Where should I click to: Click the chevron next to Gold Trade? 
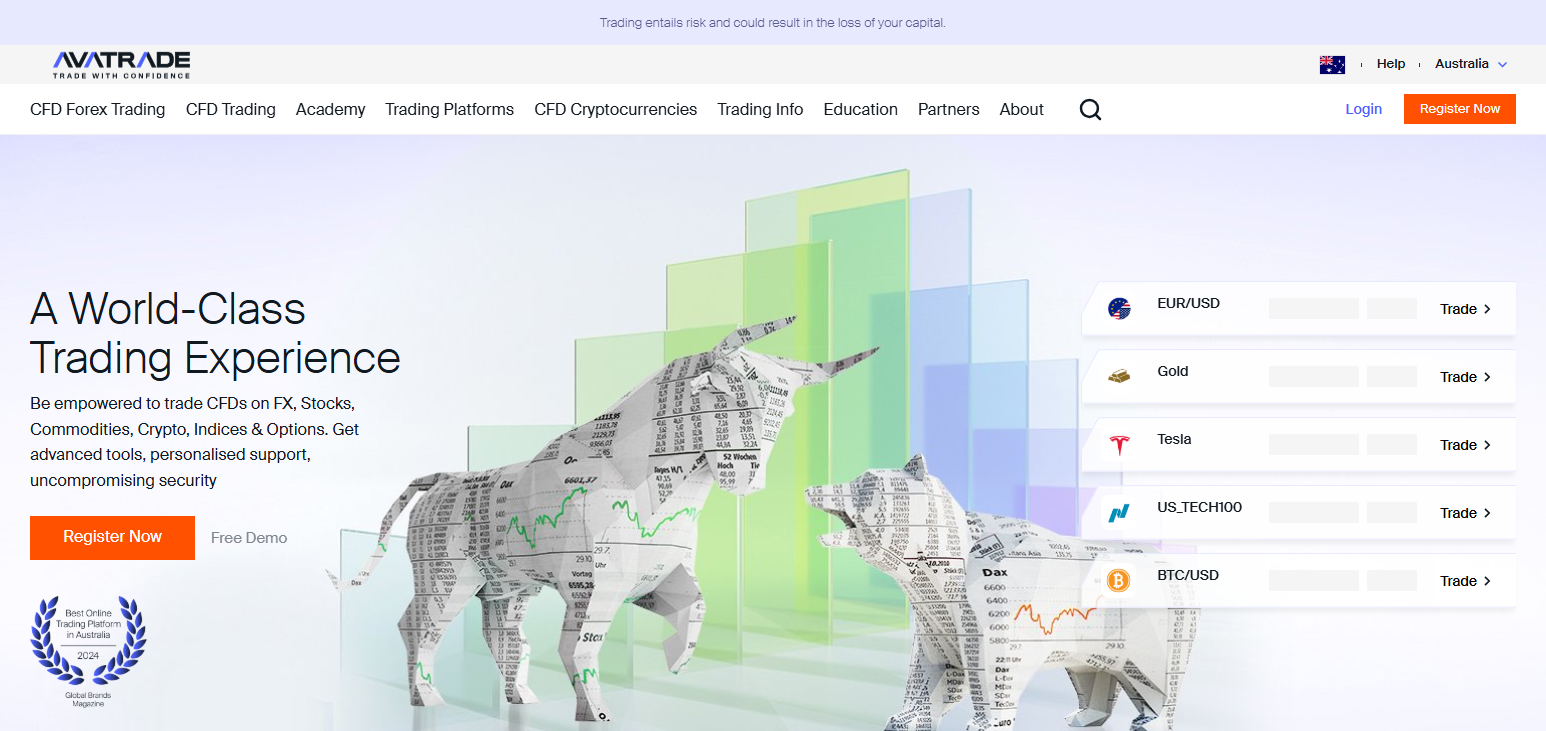1487,377
